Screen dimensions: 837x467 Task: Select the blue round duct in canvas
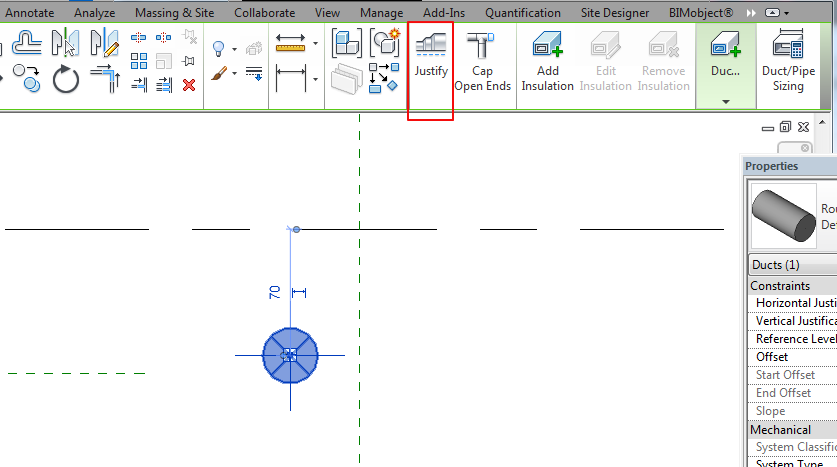coord(290,355)
